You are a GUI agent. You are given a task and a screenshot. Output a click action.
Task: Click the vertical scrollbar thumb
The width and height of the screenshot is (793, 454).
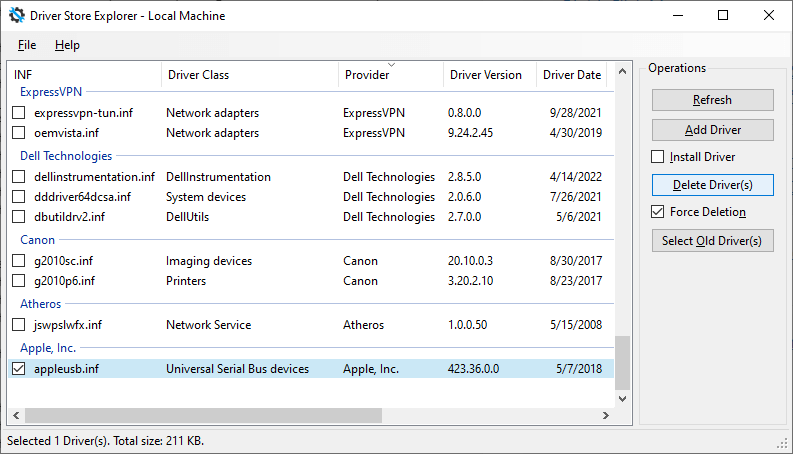tap(623, 363)
